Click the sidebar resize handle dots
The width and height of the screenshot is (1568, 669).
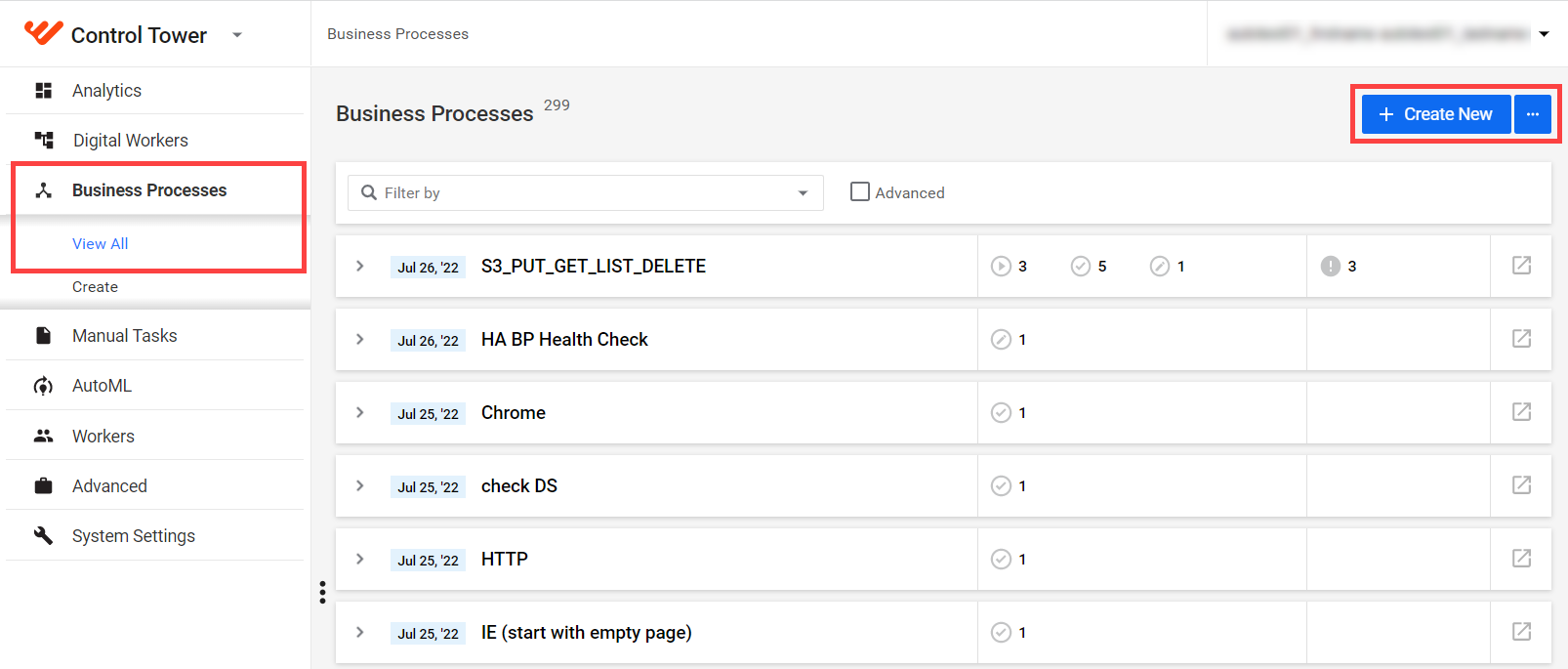click(322, 593)
